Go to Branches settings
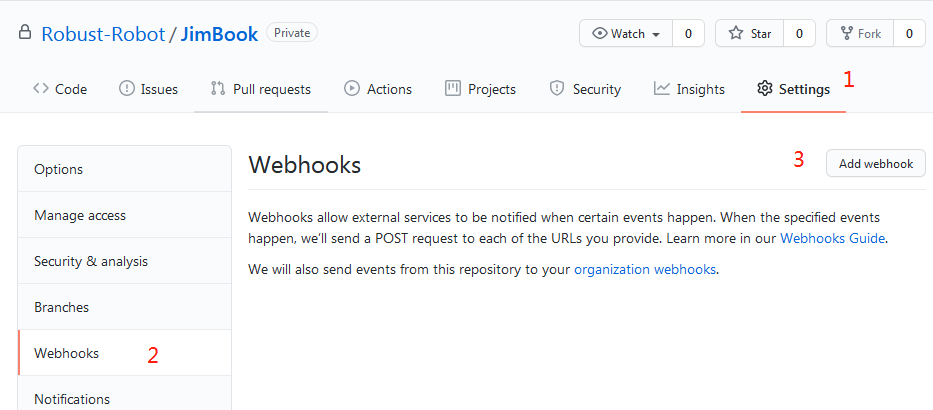This screenshot has width=933, height=410. point(124,307)
